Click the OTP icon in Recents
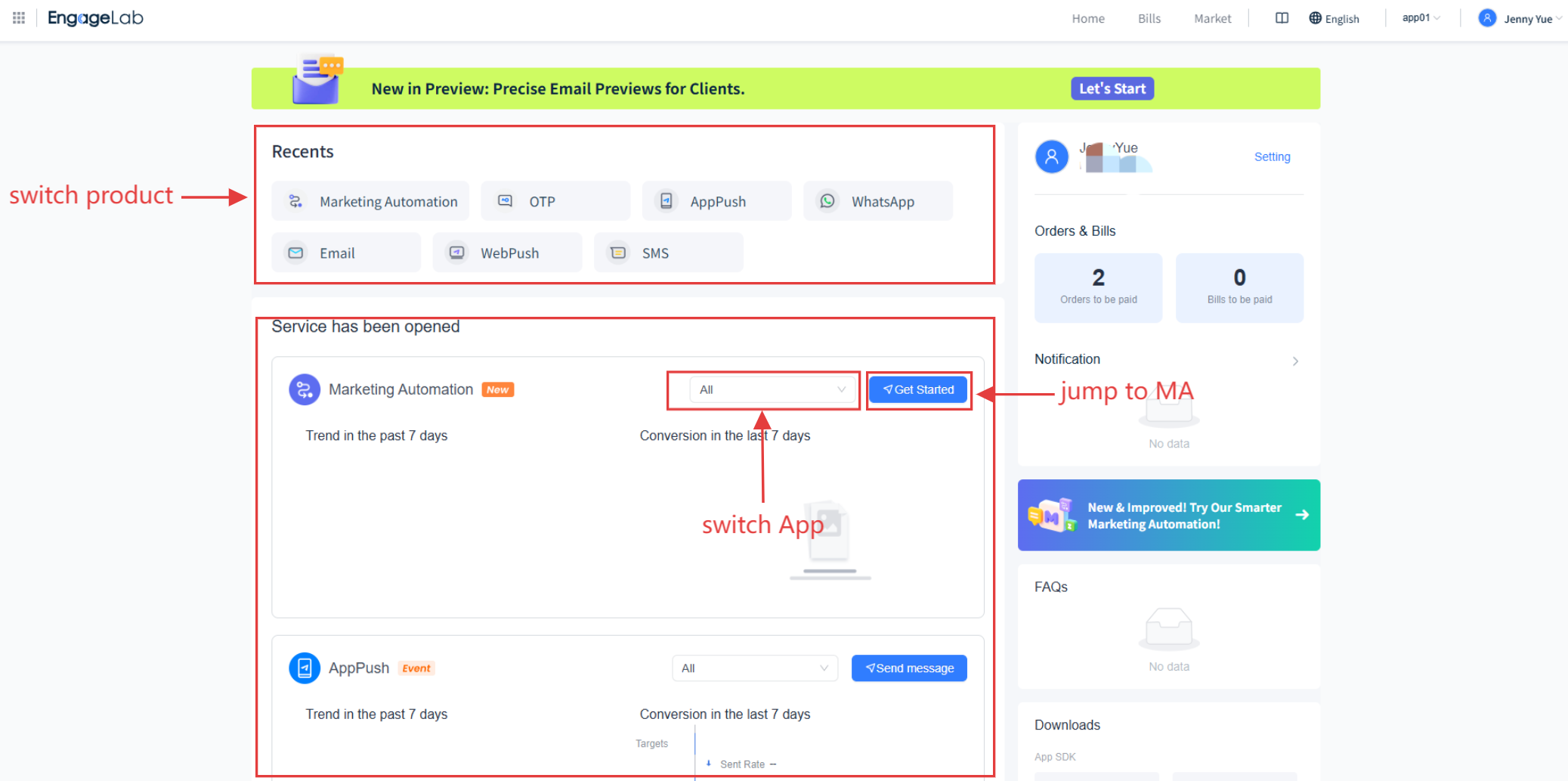The image size is (1568, 781). 506,201
